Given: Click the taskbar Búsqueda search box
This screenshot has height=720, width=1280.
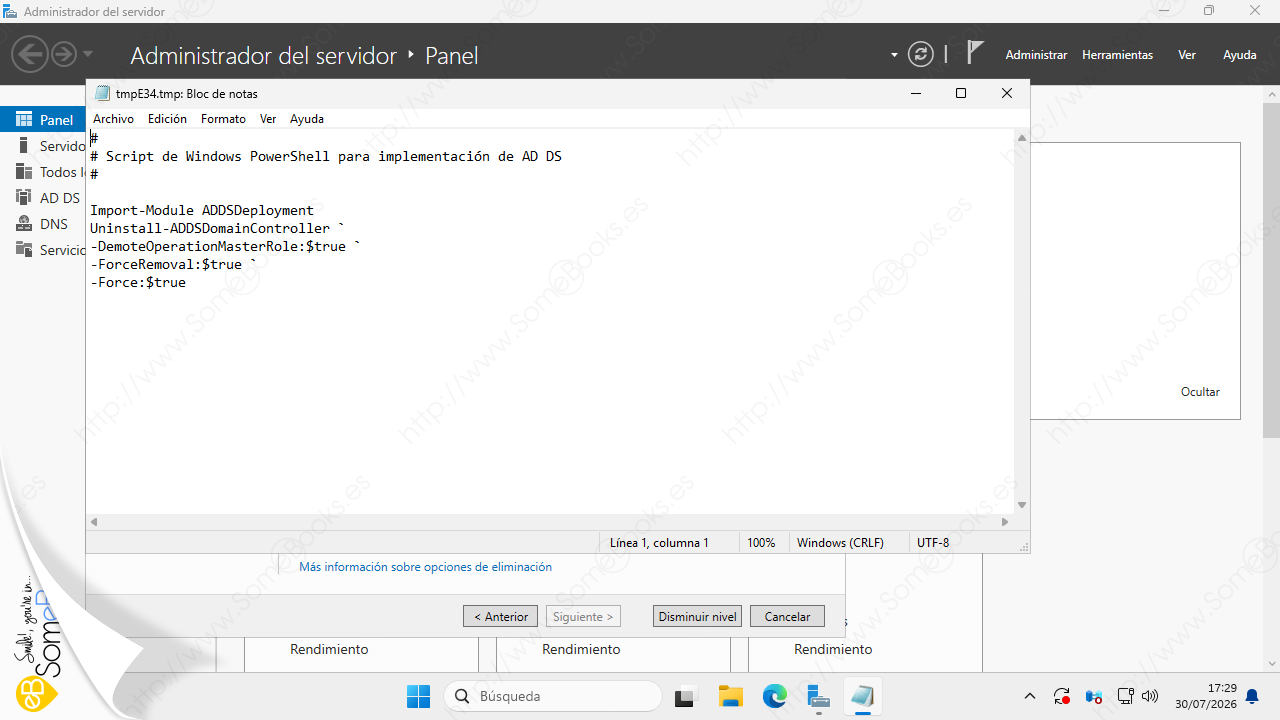Looking at the screenshot, I should 553,696.
